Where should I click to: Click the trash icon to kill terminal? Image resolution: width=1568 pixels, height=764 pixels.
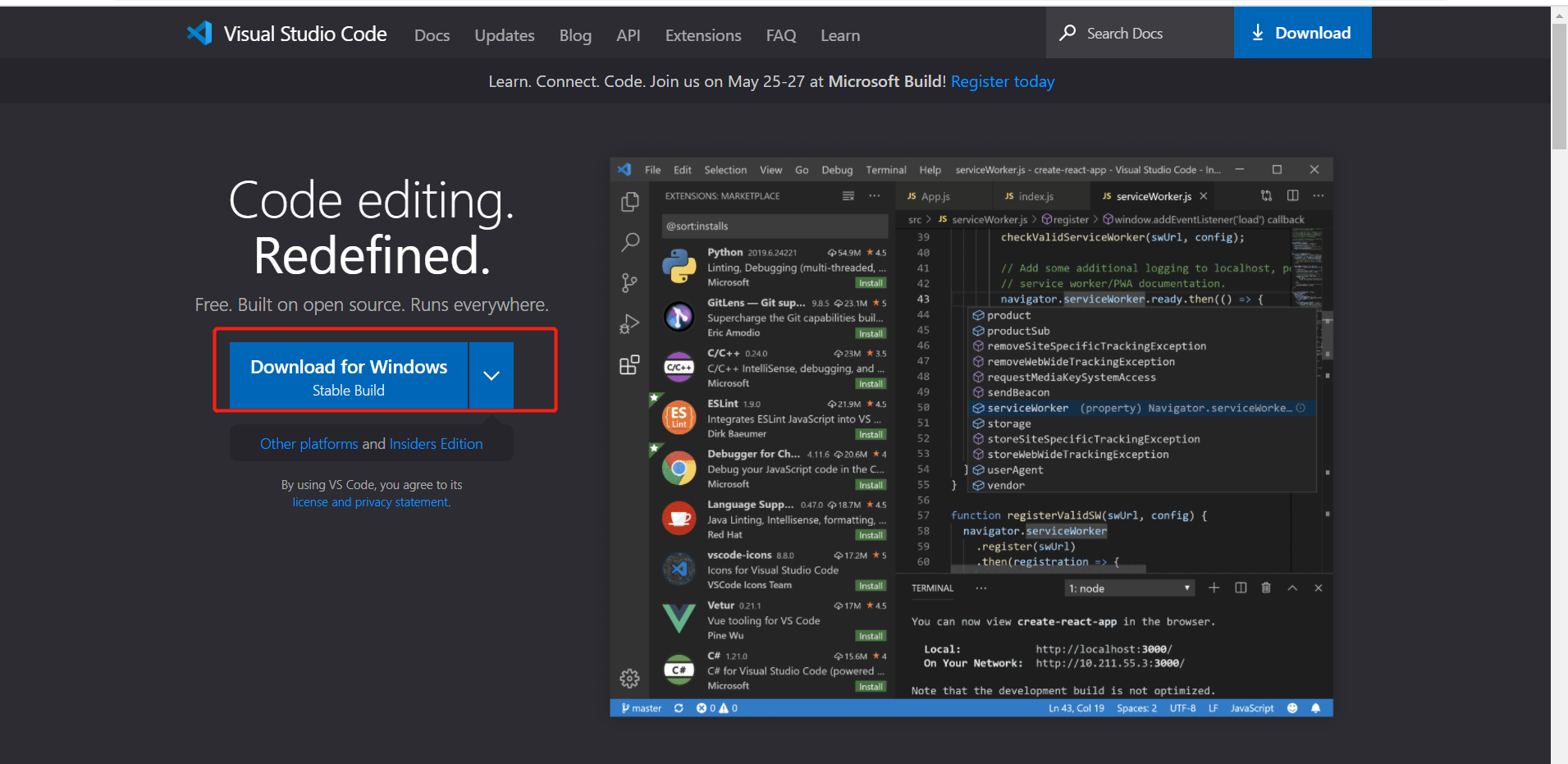[x=1266, y=588]
